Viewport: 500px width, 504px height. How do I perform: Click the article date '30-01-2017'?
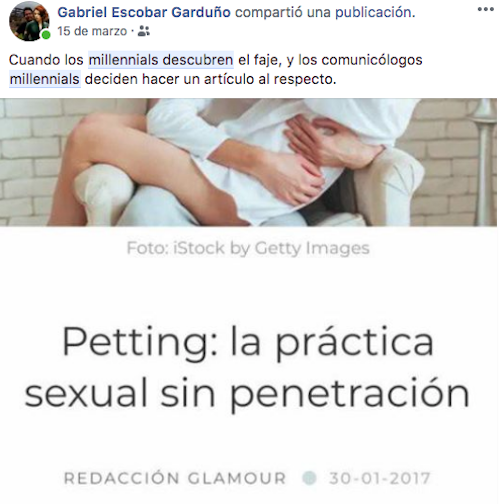point(380,478)
